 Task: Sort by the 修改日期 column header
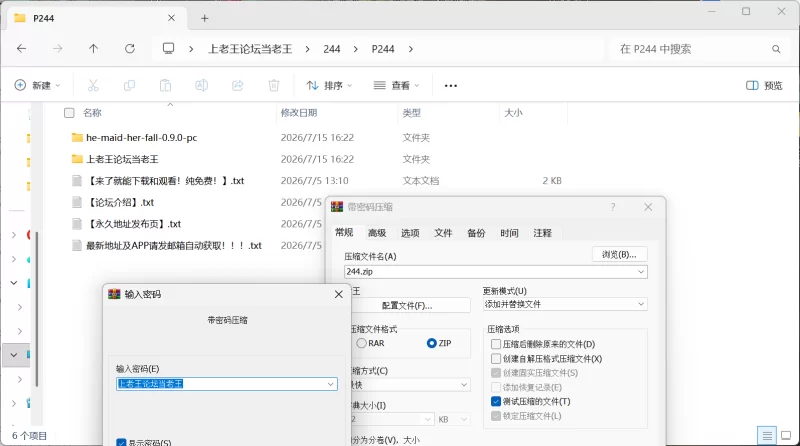299,113
